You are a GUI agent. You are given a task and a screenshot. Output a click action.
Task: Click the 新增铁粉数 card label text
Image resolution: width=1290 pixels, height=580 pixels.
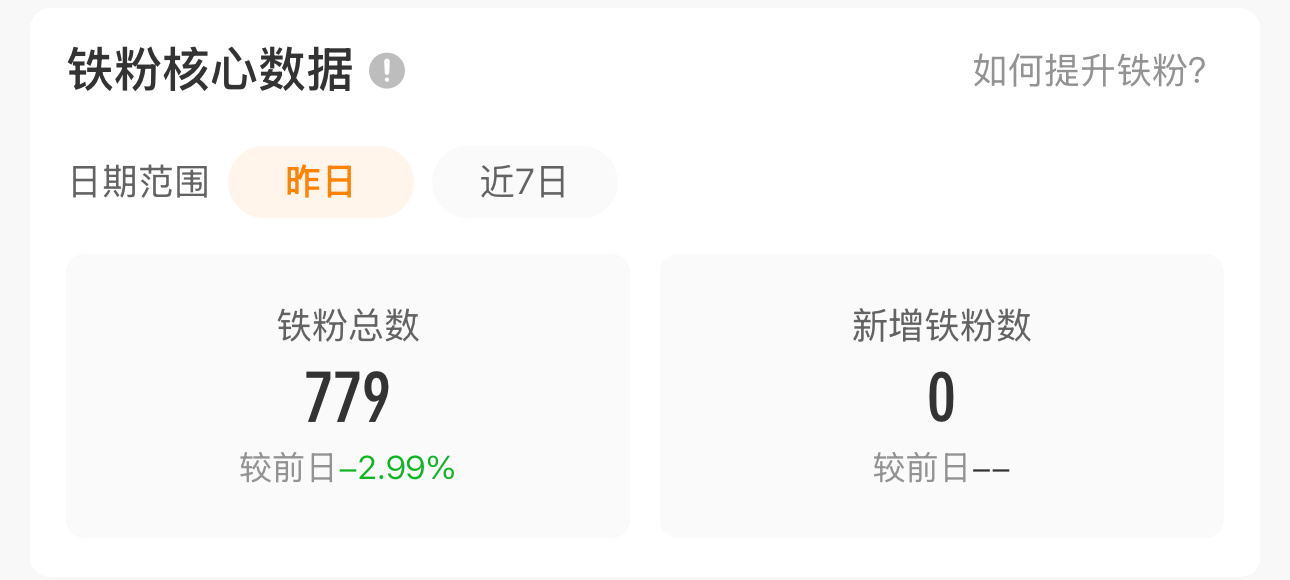tap(941, 325)
